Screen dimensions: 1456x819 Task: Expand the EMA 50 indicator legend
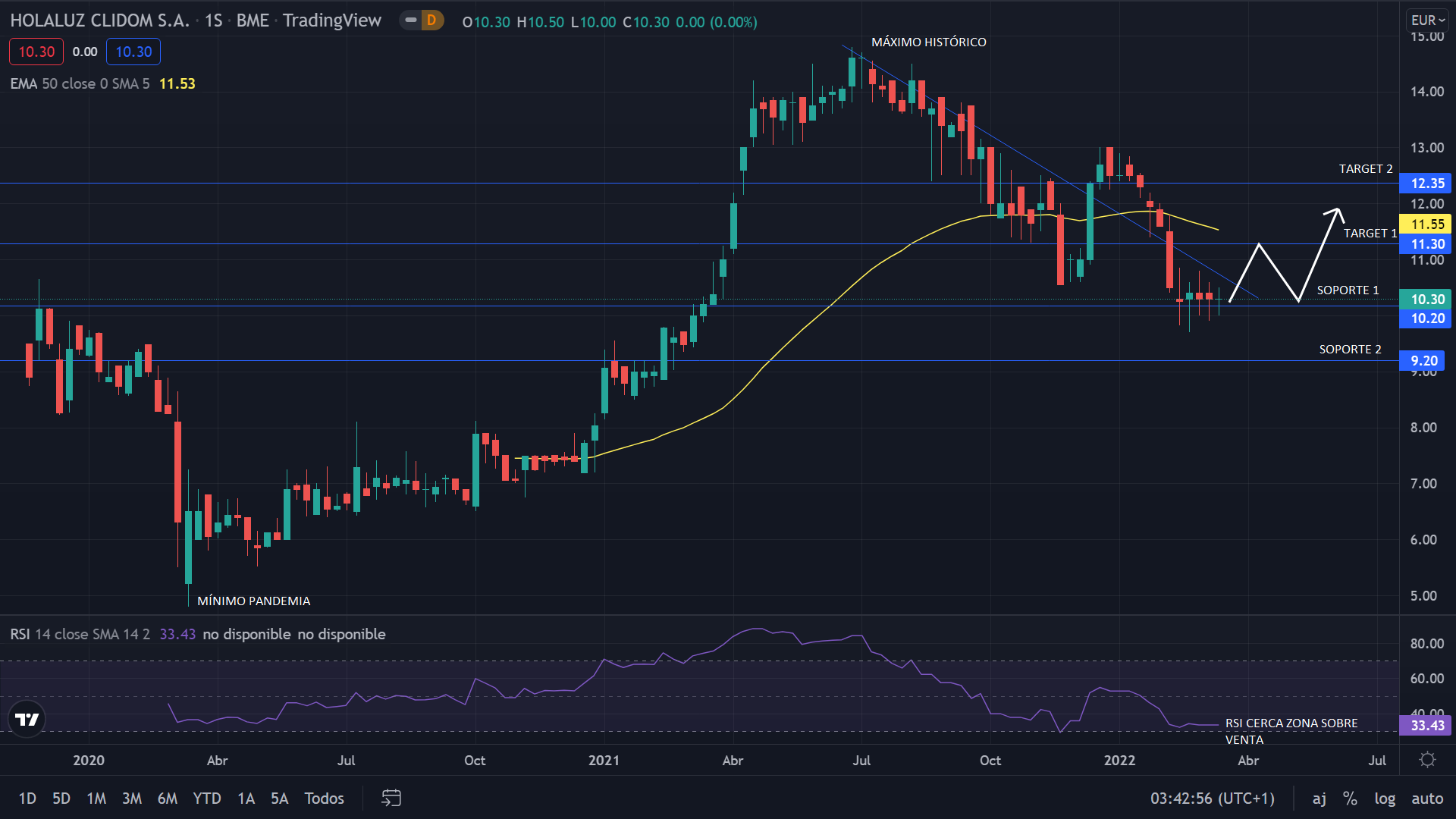(80, 83)
